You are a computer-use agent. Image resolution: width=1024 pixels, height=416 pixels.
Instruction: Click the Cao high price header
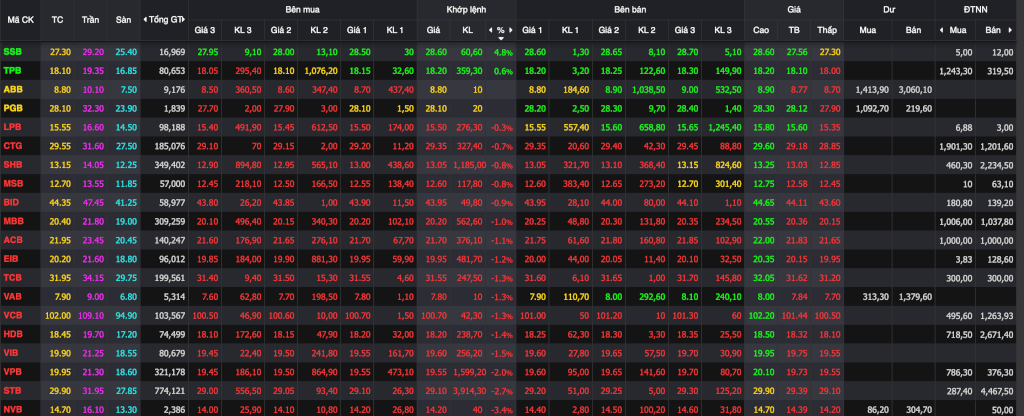point(761,30)
